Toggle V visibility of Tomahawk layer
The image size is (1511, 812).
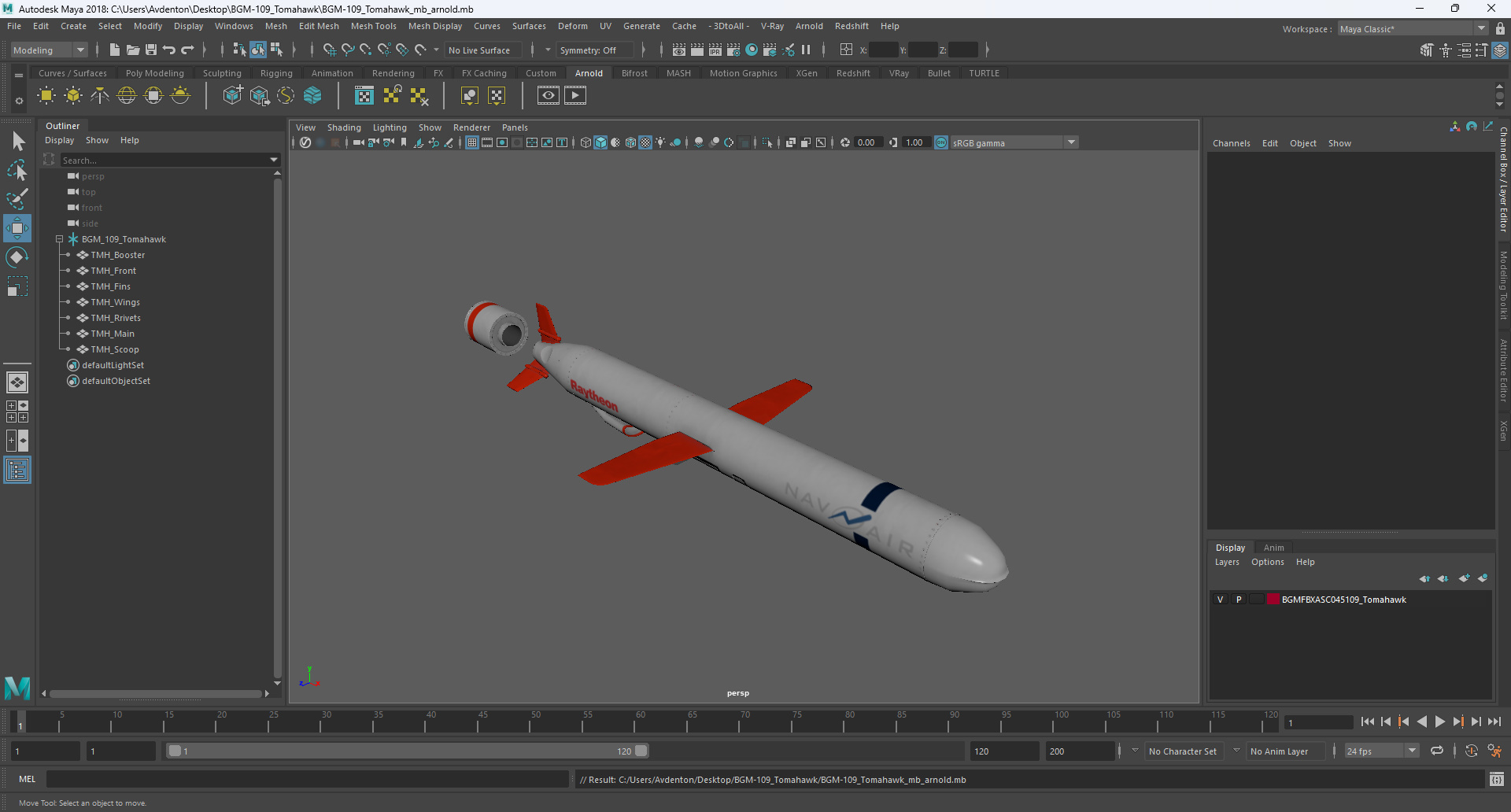tap(1221, 600)
